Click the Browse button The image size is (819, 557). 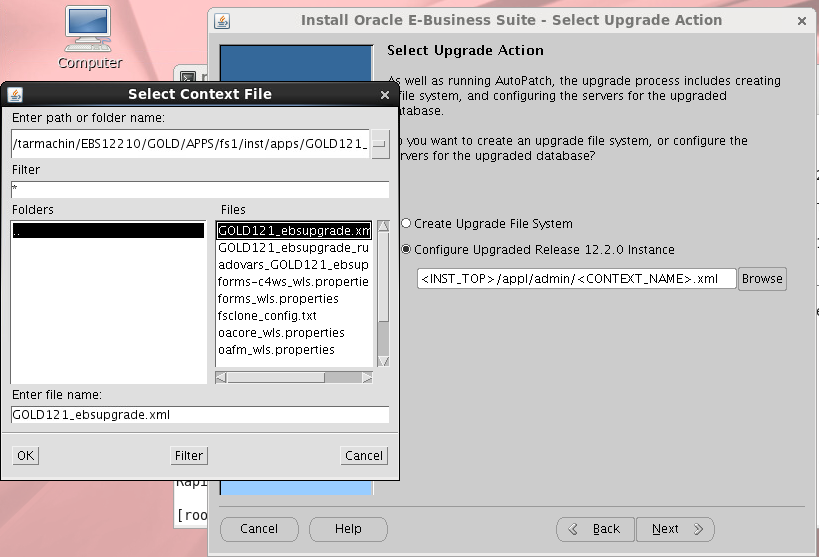pos(762,279)
